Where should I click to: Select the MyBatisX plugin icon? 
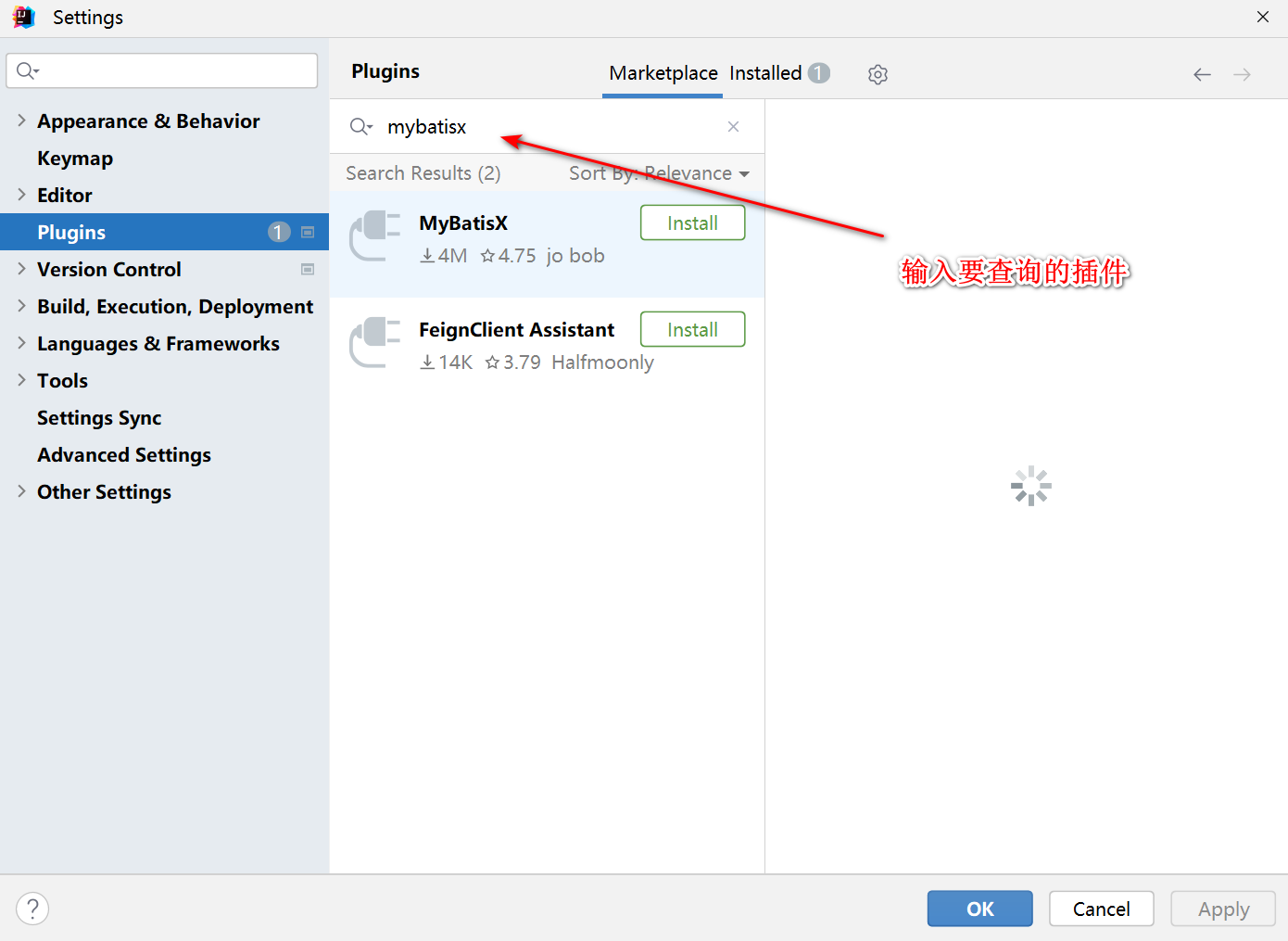click(x=375, y=235)
